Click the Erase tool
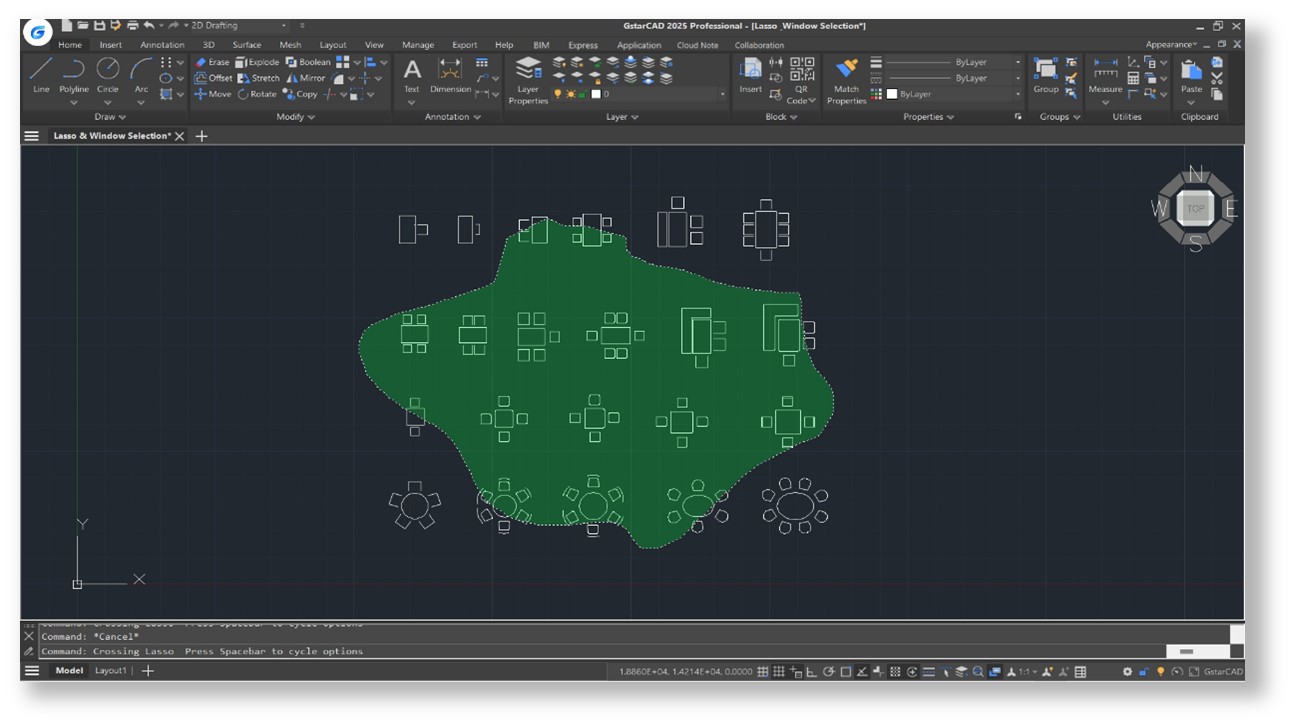1293x726 pixels. 212,62
